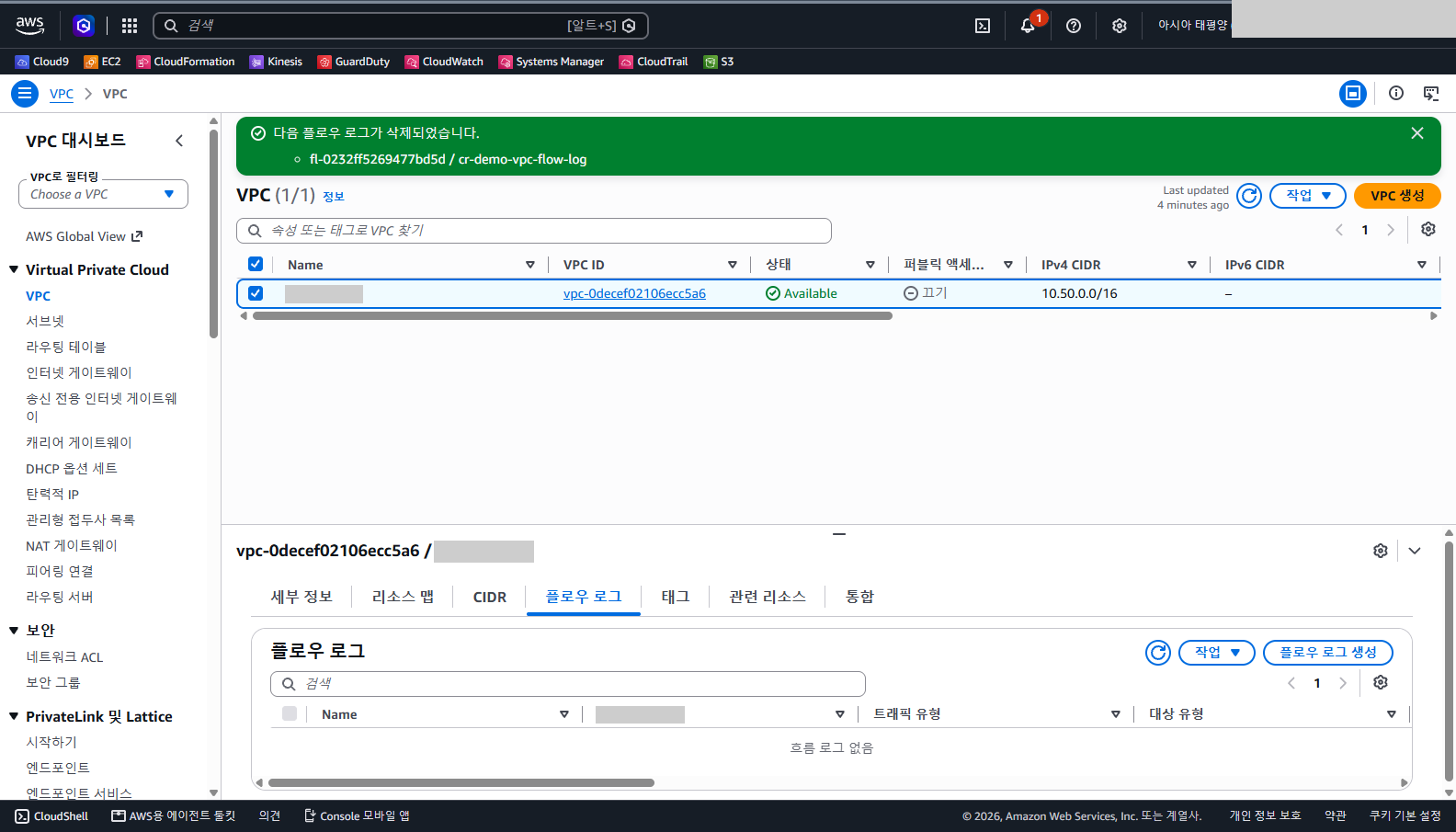1456x832 pixels.
Task: Open S3 shortcut in favorites bar
Action: [x=719, y=62]
